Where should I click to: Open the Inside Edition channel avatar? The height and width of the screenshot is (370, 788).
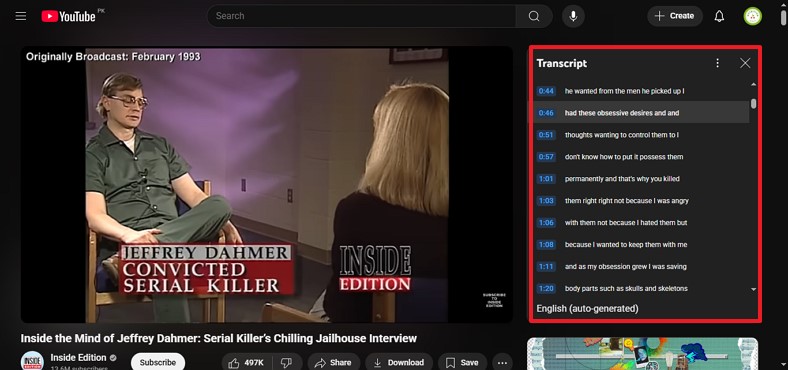point(32,360)
